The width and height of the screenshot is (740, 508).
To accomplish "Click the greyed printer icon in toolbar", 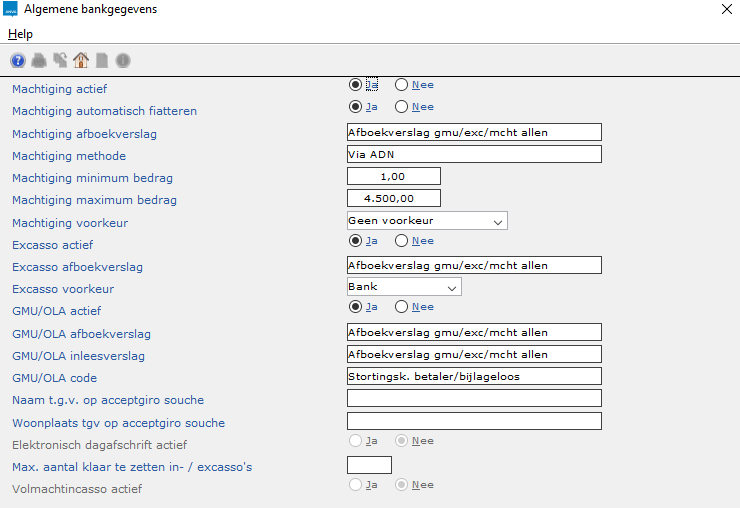I will pos(39,61).
